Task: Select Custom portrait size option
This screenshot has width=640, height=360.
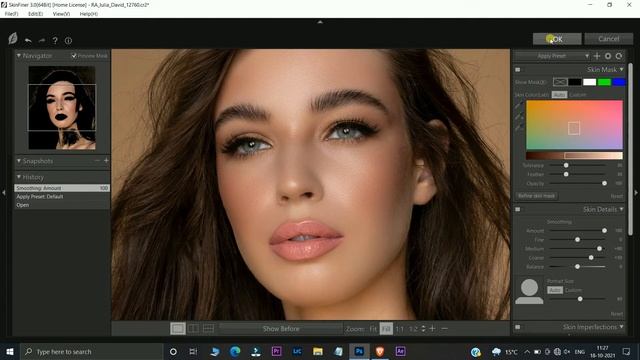Action: tap(573, 290)
